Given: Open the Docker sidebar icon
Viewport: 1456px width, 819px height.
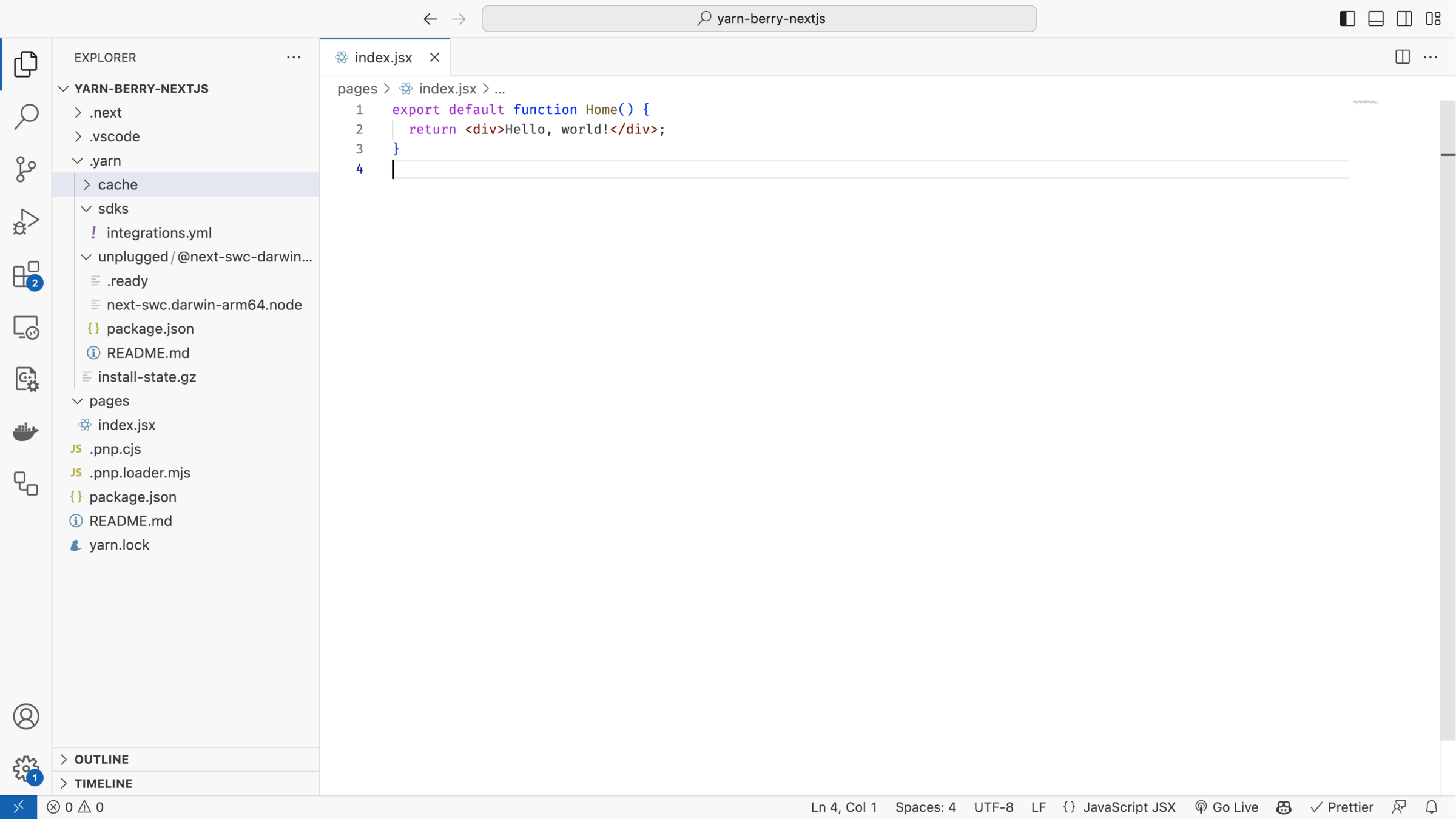Looking at the screenshot, I should (x=25, y=432).
